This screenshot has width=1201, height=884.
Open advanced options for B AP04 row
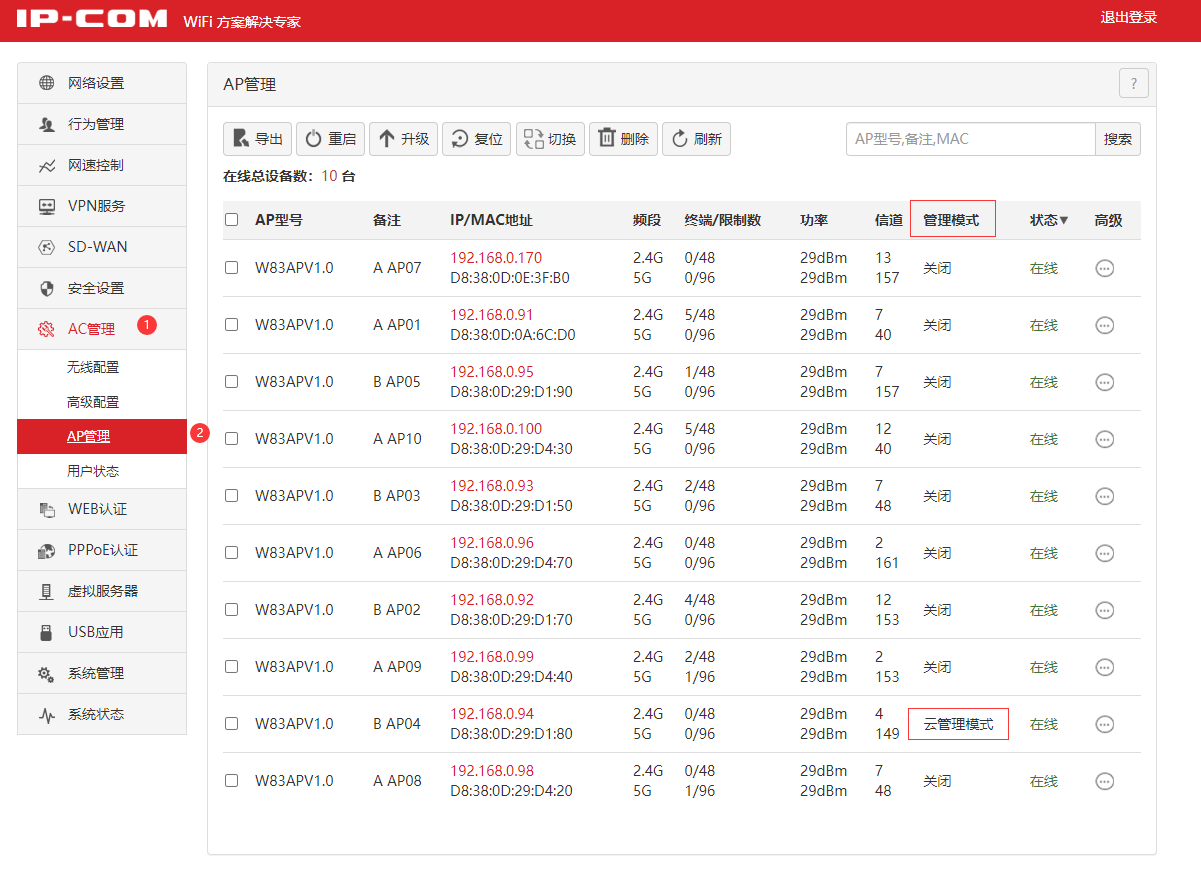(x=1105, y=724)
